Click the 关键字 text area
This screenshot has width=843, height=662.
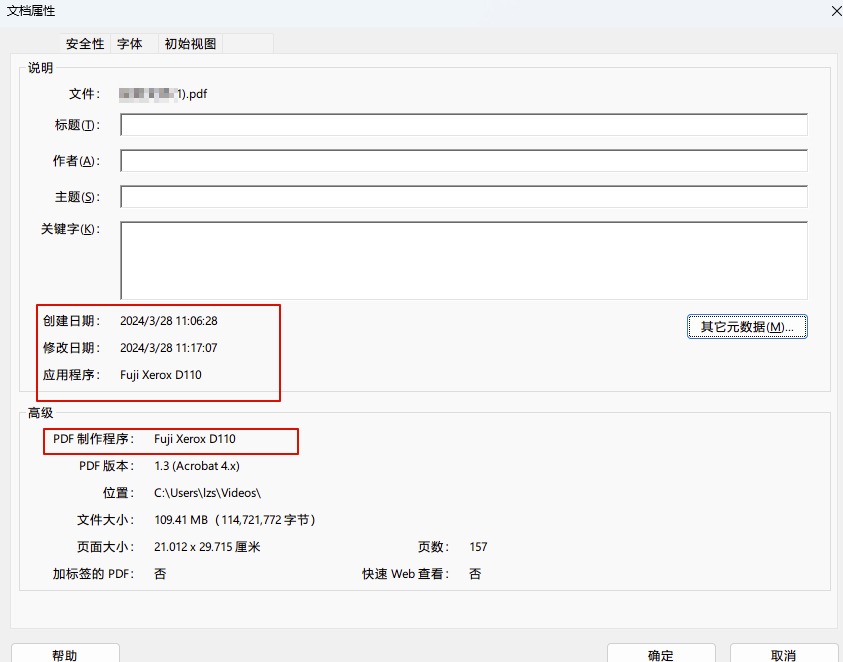463,260
